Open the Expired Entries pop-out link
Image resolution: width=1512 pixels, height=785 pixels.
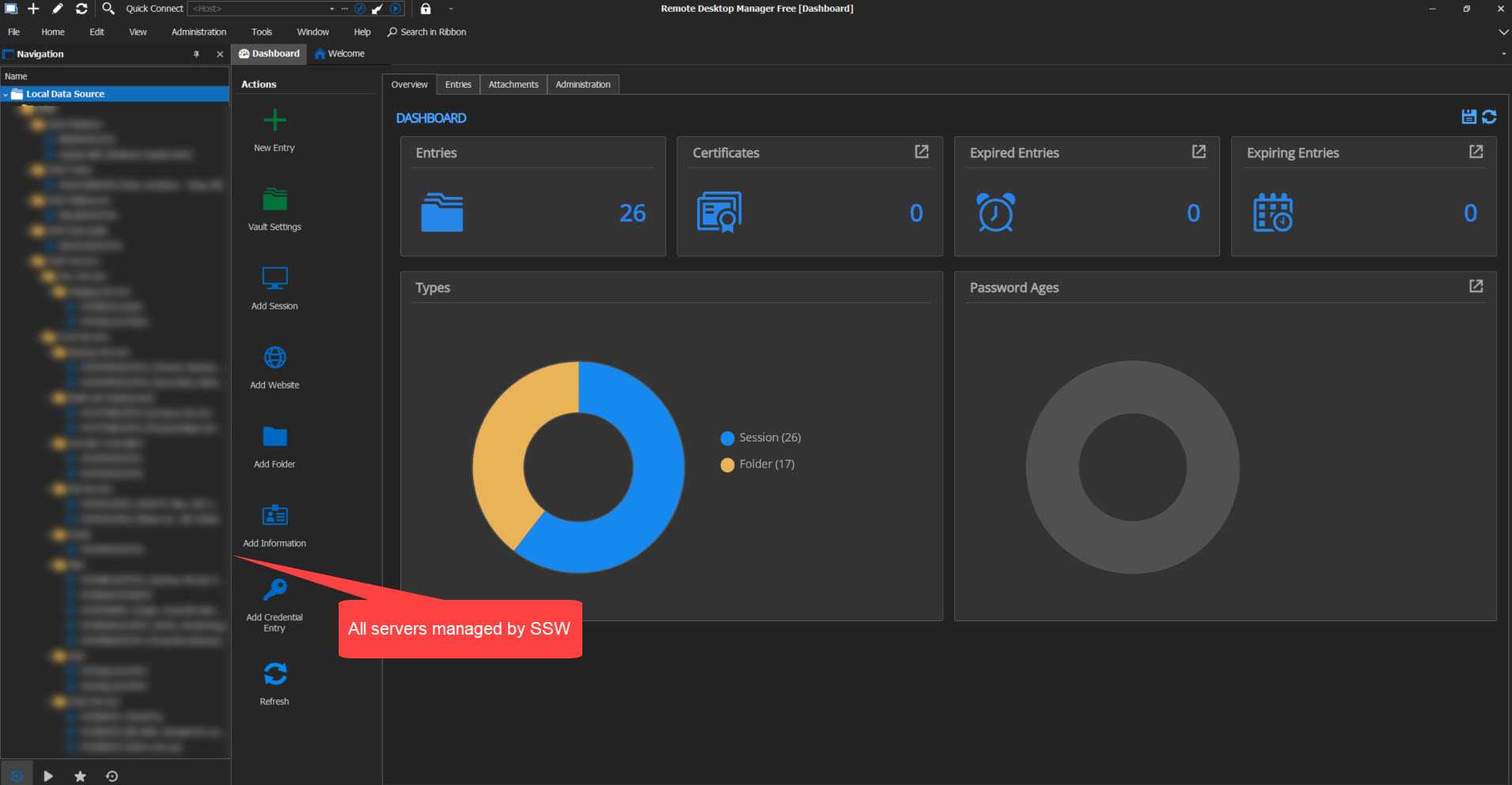point(1199,152)
